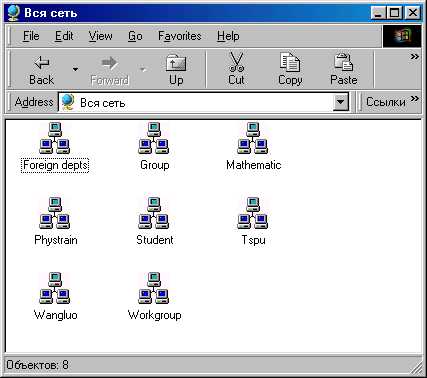Image resolution: width=427 pixels, height=378 pixels.
Task: Open the View menu
Action: pyautogui.click(x=100, y=36)
